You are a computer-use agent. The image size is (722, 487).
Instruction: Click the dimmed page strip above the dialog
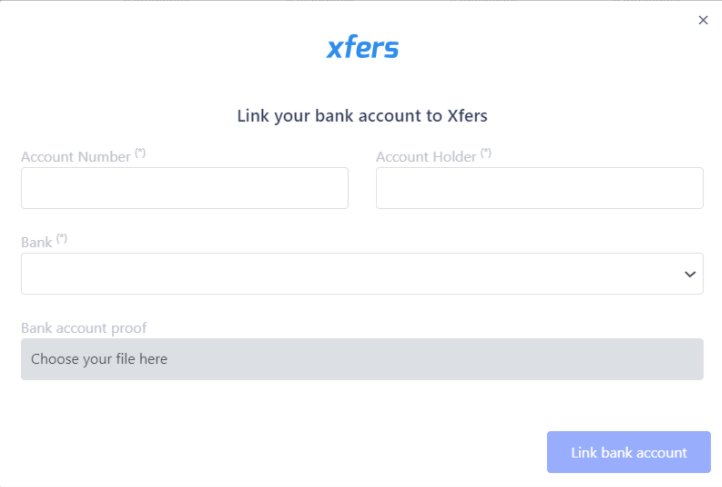point(361,1)
